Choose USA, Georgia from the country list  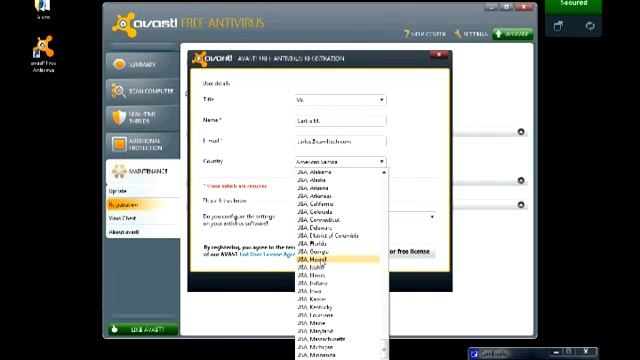pos(338,252)
